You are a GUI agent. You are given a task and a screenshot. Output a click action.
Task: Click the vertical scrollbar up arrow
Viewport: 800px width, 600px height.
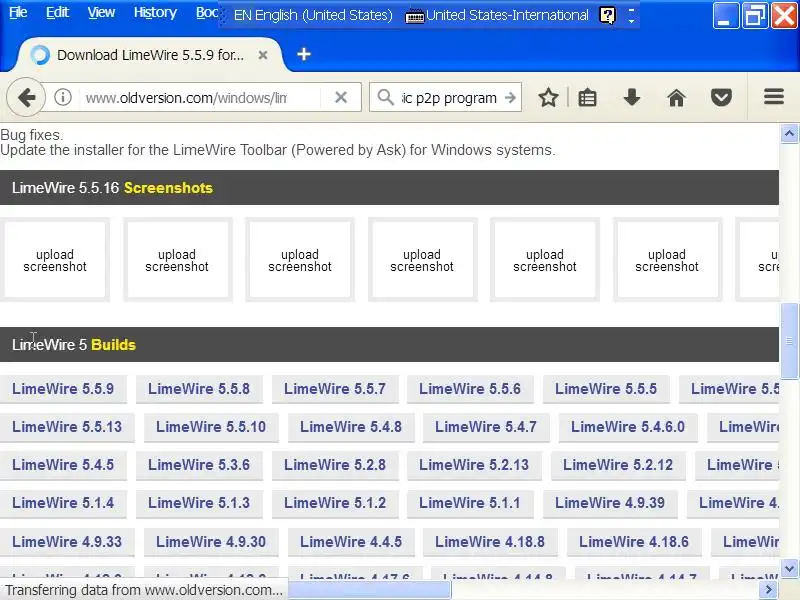pyautogui.click(x=789, y=134)
